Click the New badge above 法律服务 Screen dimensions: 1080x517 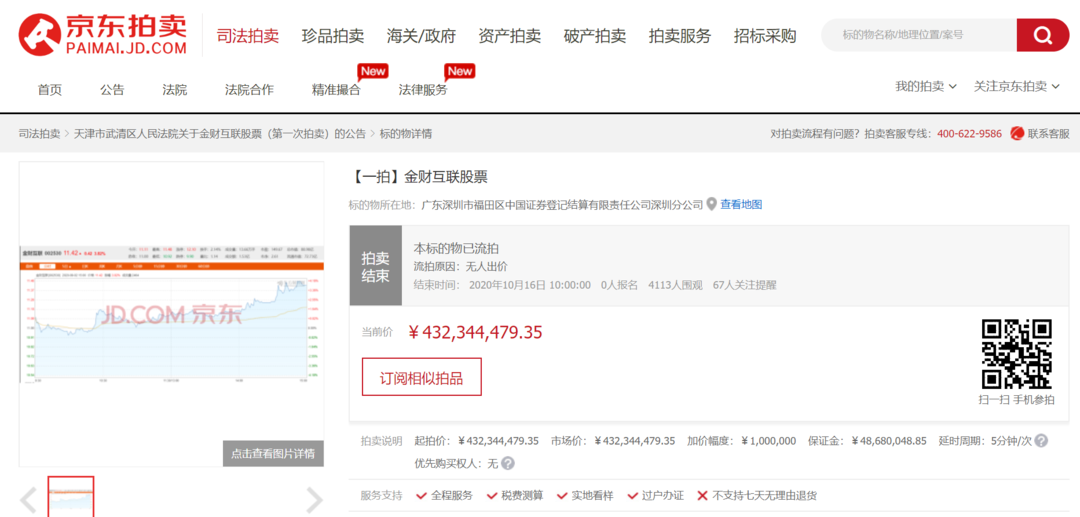pos(459,72)
